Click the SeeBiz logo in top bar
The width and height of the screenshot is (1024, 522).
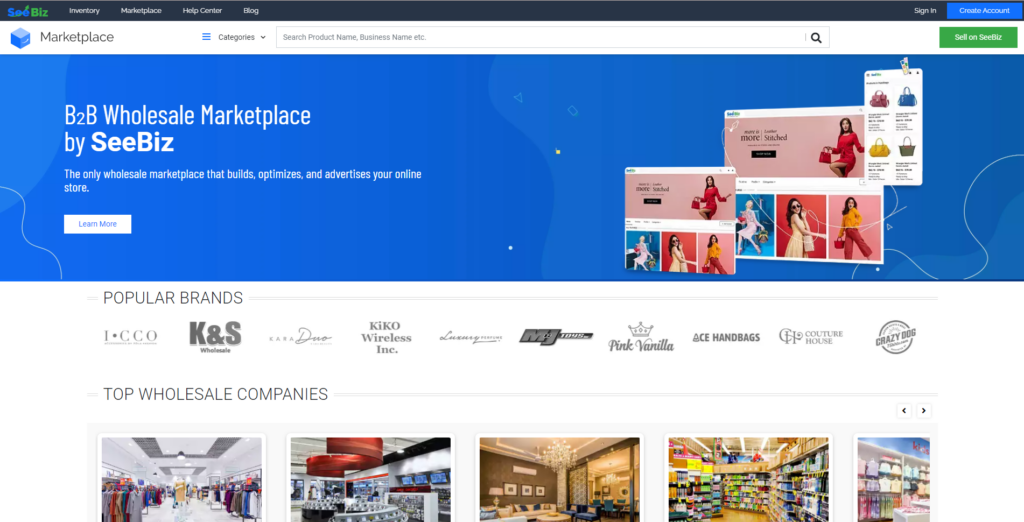pyautogui.click(x=28, y=10)
